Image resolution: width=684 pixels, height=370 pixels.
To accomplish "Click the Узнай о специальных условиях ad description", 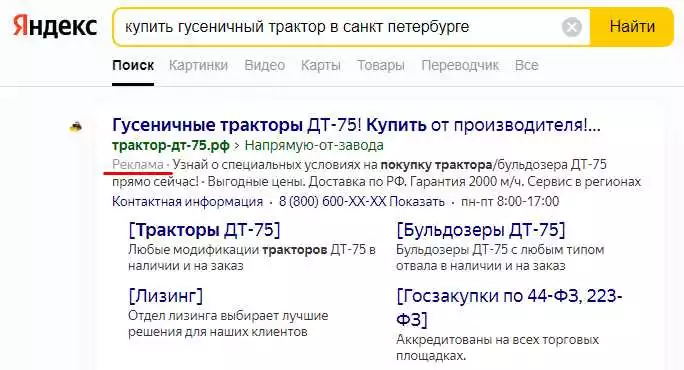I will click(x=376, y=173).
